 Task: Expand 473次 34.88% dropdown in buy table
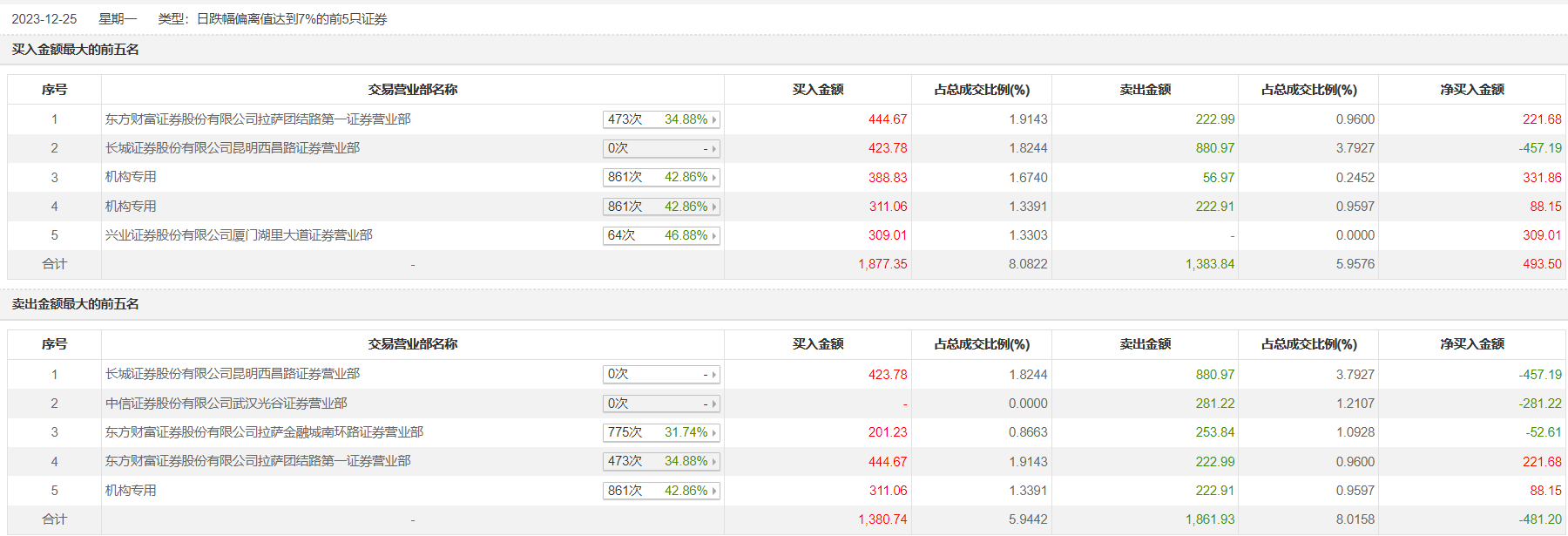tap(661, 119)
